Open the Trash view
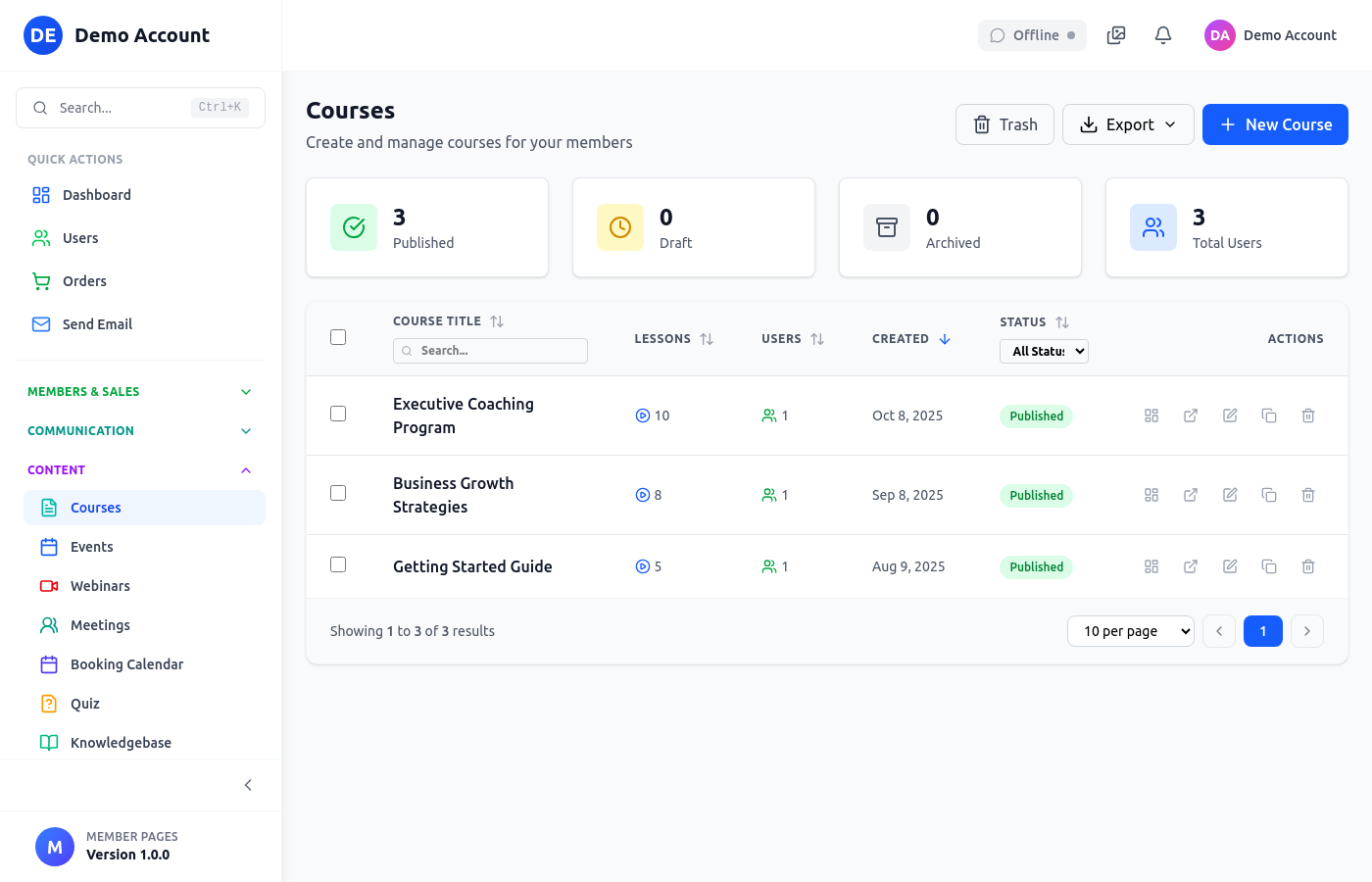The height and width of the screenshot is (882, 1372). coord(1004,124)
